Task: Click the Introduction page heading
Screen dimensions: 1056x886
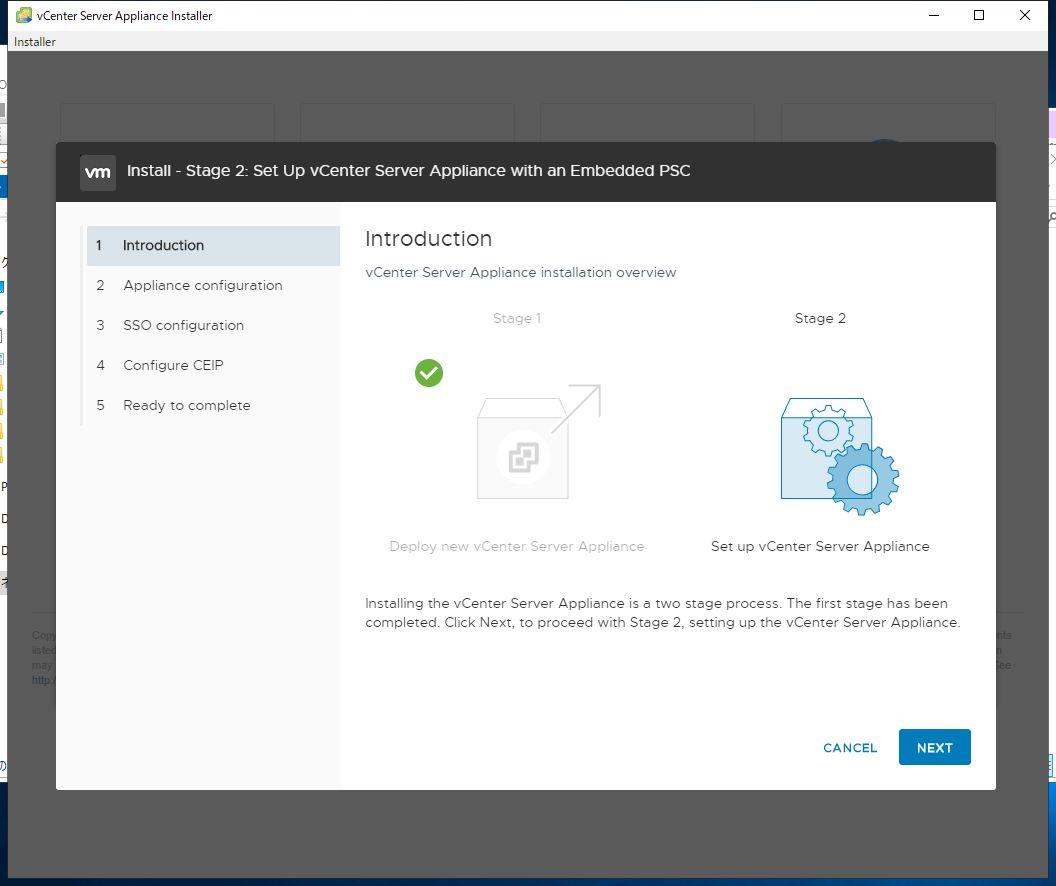Action: coord(428,238)
